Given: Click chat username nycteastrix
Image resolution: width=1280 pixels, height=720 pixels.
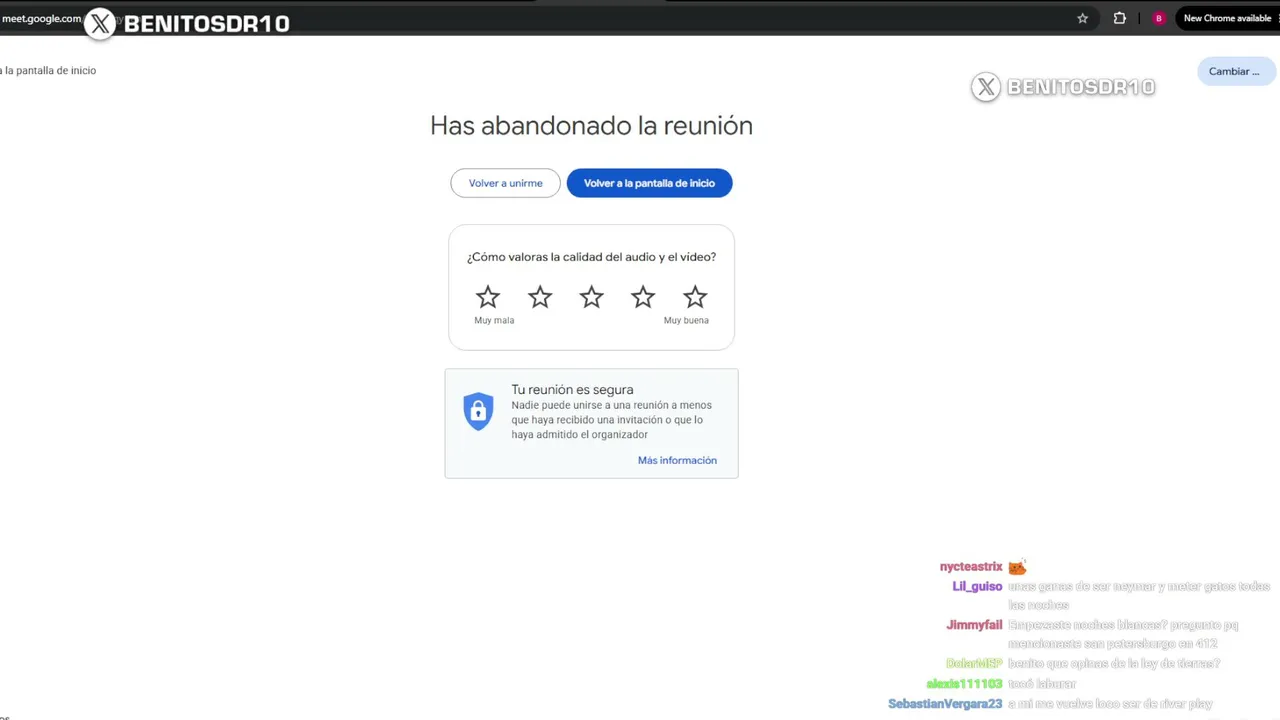Looking at the screenshot, I should click(971, 567).
